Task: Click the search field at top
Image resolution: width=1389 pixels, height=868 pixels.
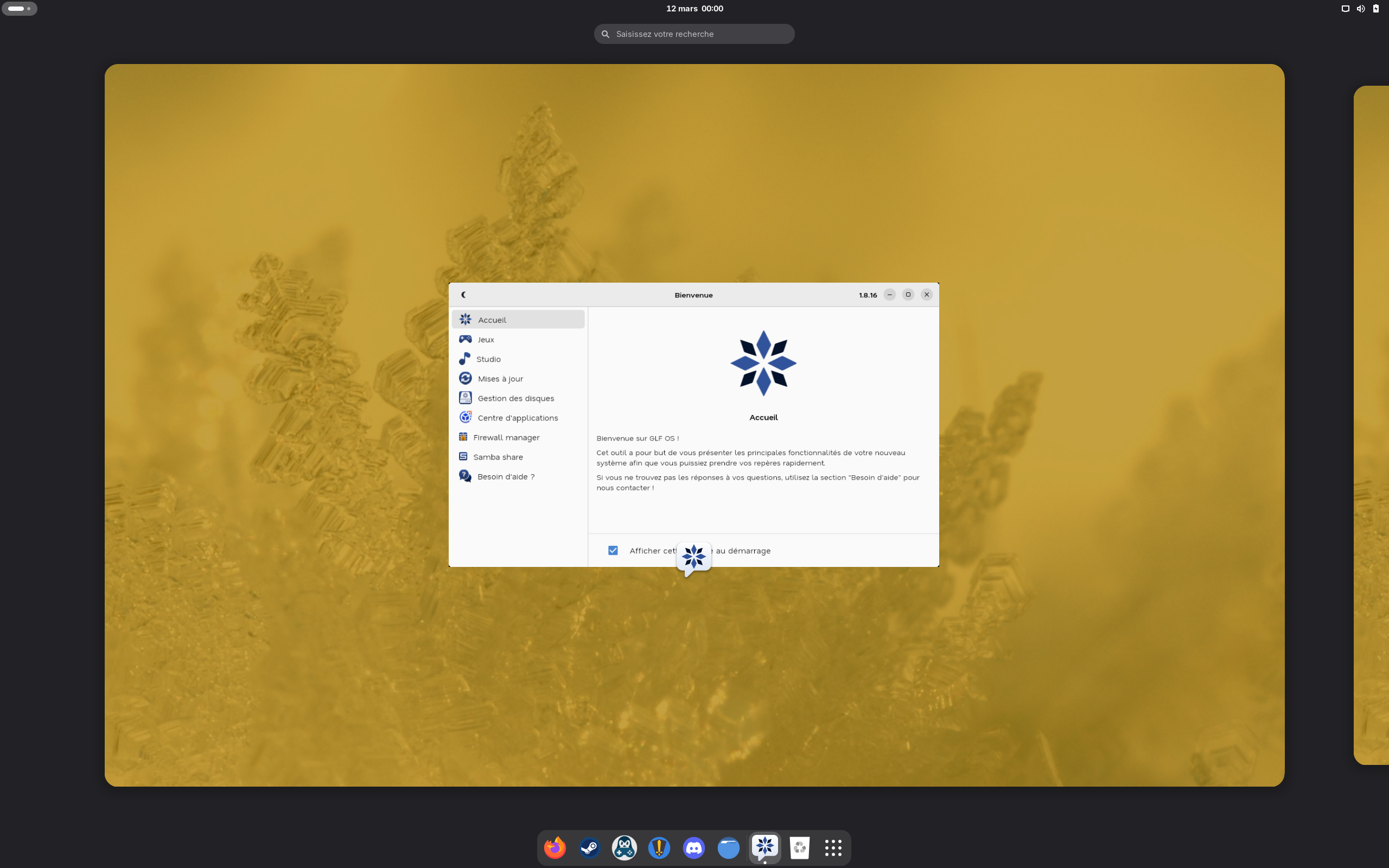Action: (694, 34)
